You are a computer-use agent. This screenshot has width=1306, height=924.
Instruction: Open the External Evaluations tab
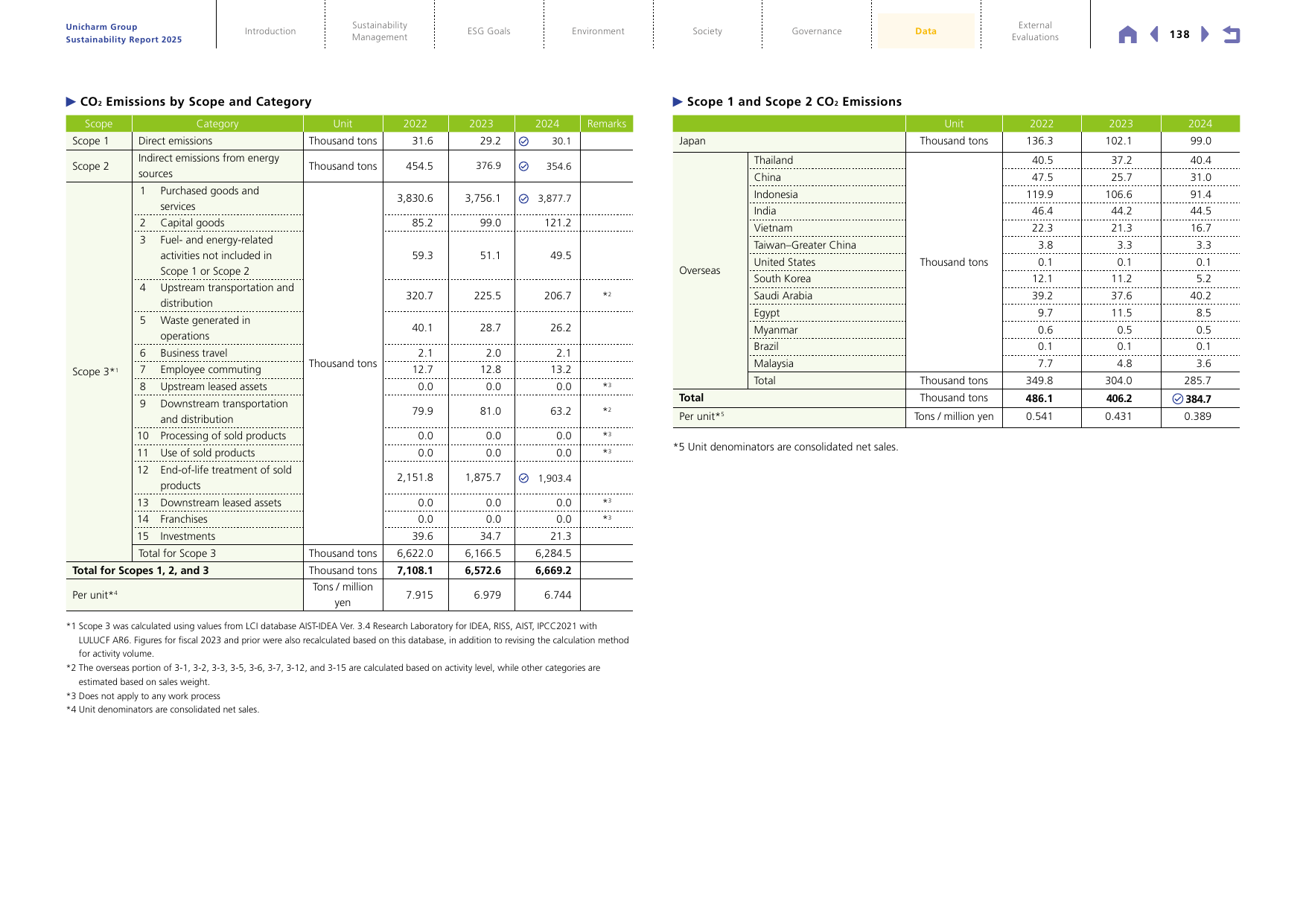(x=1035, y=31)
